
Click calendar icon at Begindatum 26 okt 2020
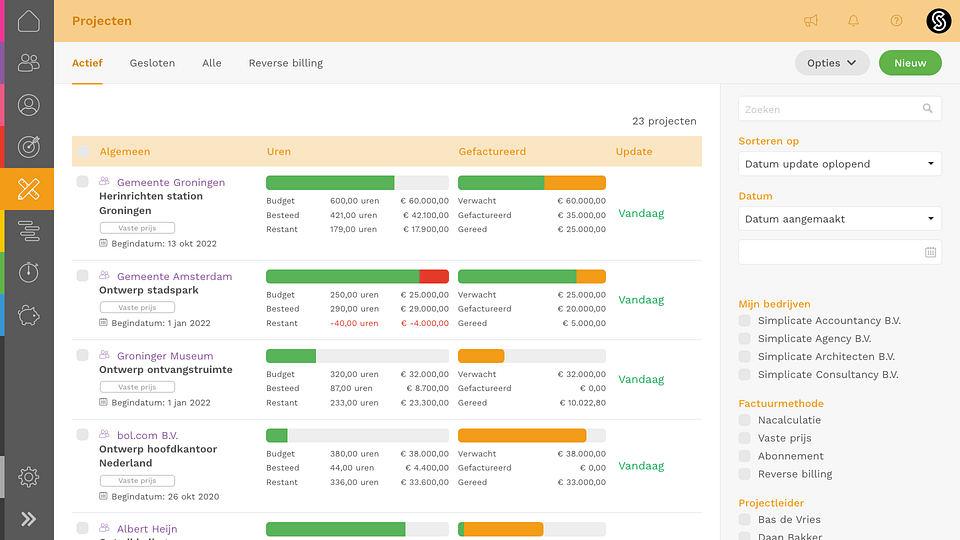[103, 497]
